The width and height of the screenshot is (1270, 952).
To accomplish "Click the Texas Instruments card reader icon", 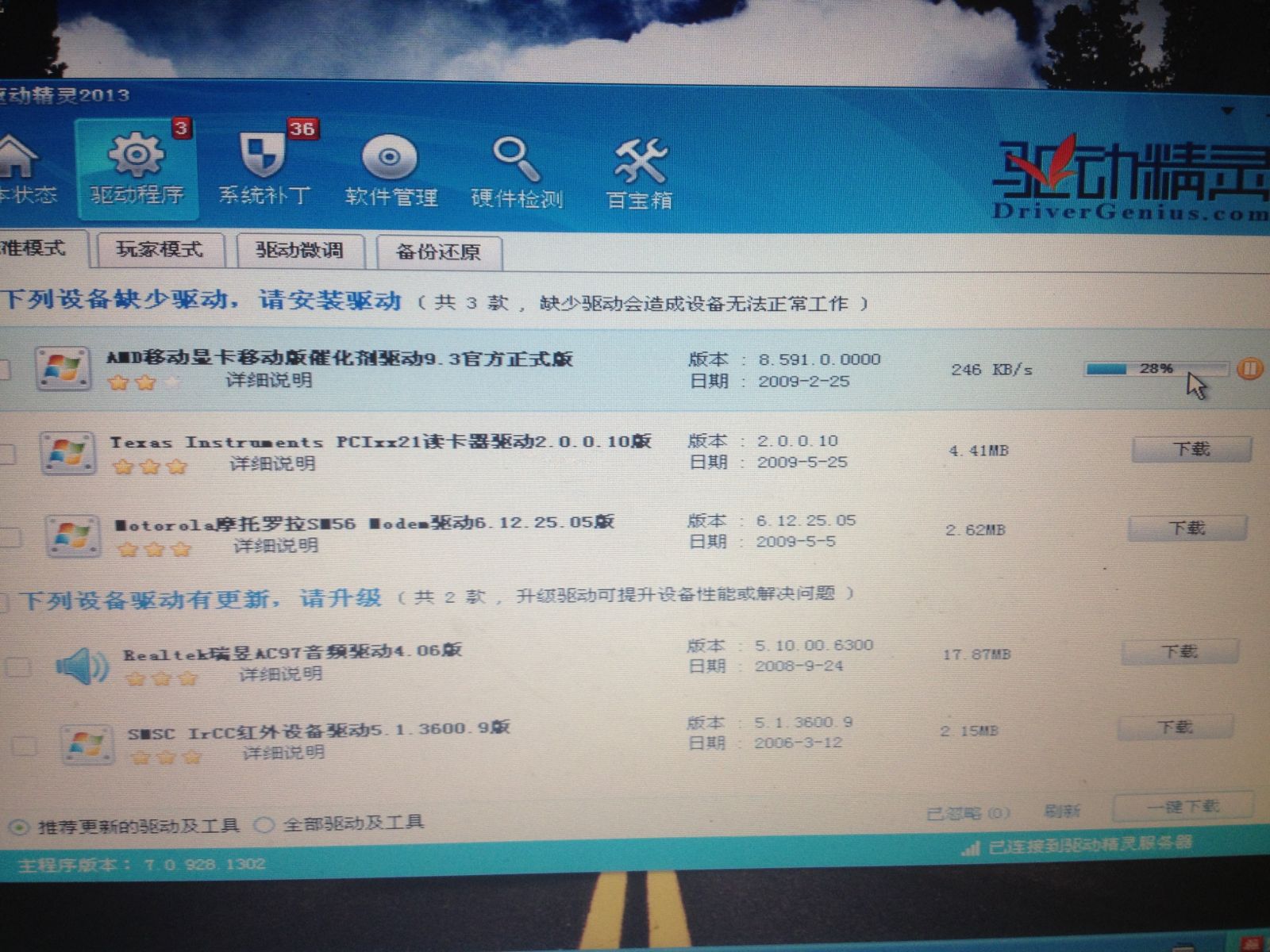I will pos(67,452).
